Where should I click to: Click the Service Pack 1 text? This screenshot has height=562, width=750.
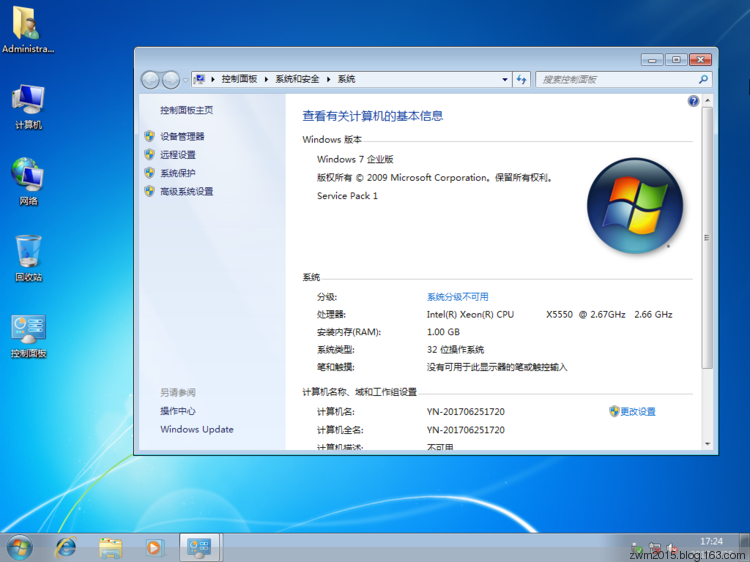tap(347, 196)
